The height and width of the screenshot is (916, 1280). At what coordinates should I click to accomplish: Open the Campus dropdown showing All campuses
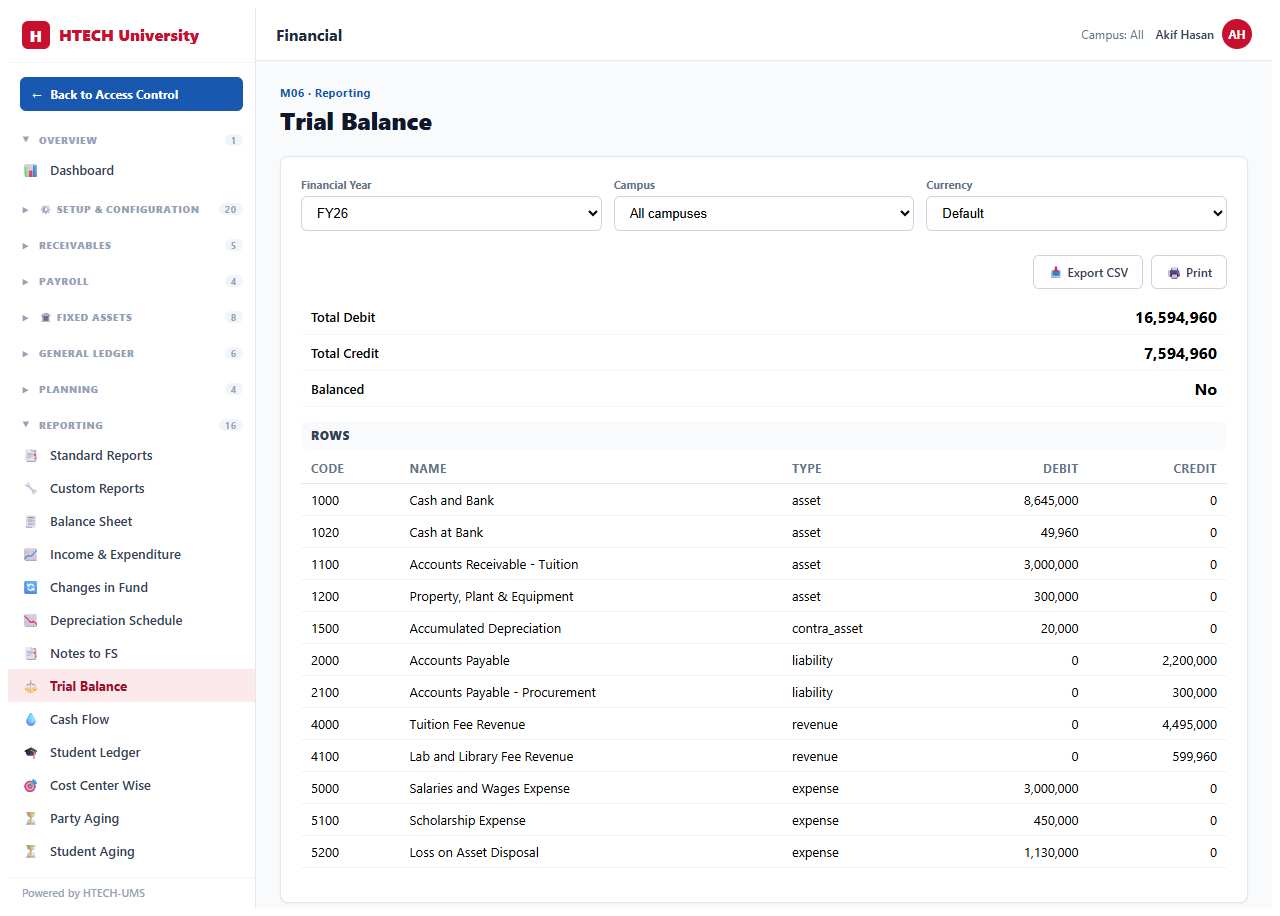point(764,213)
